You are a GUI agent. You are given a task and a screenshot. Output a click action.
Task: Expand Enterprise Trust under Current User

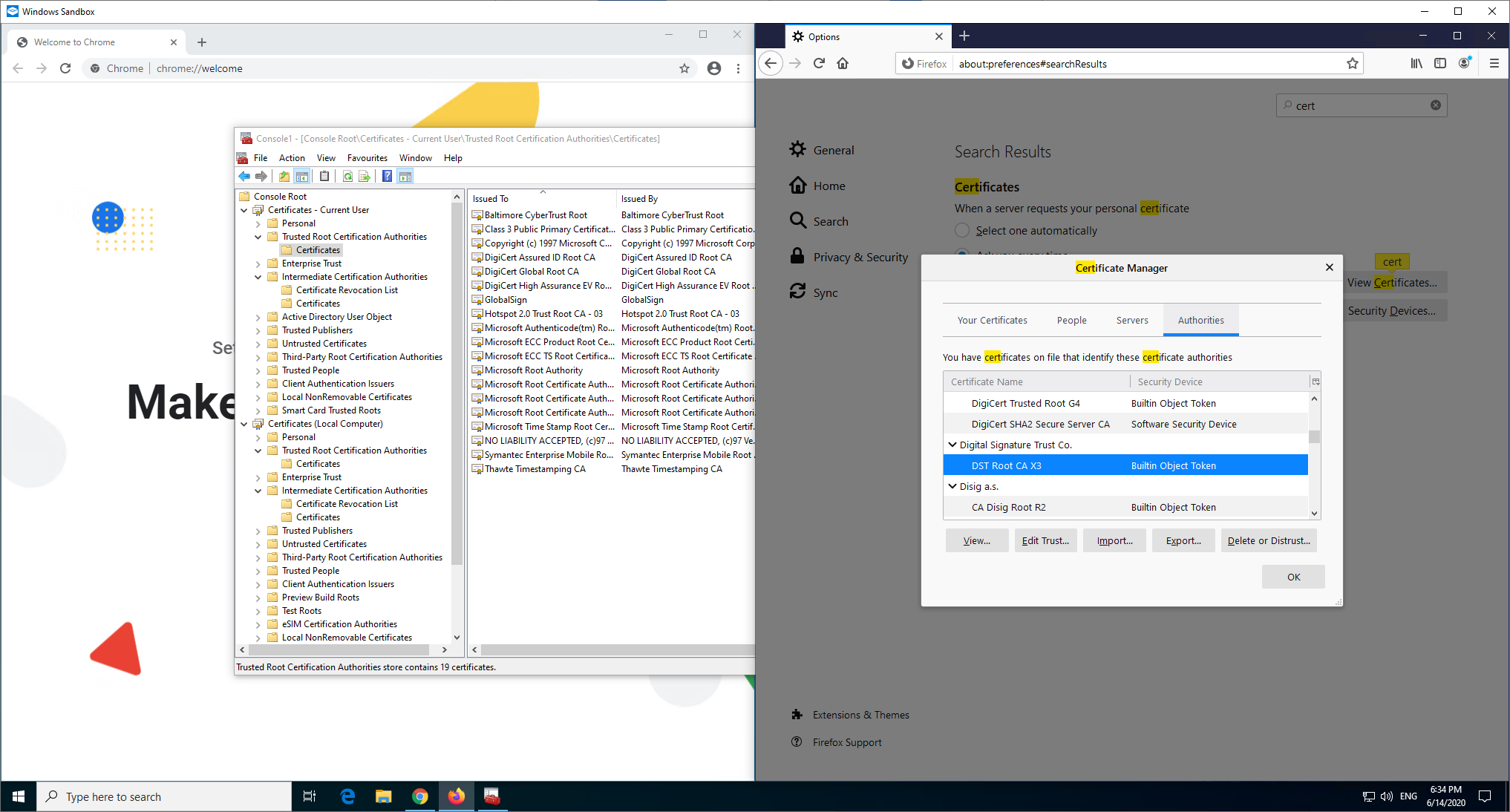point(258,264)
